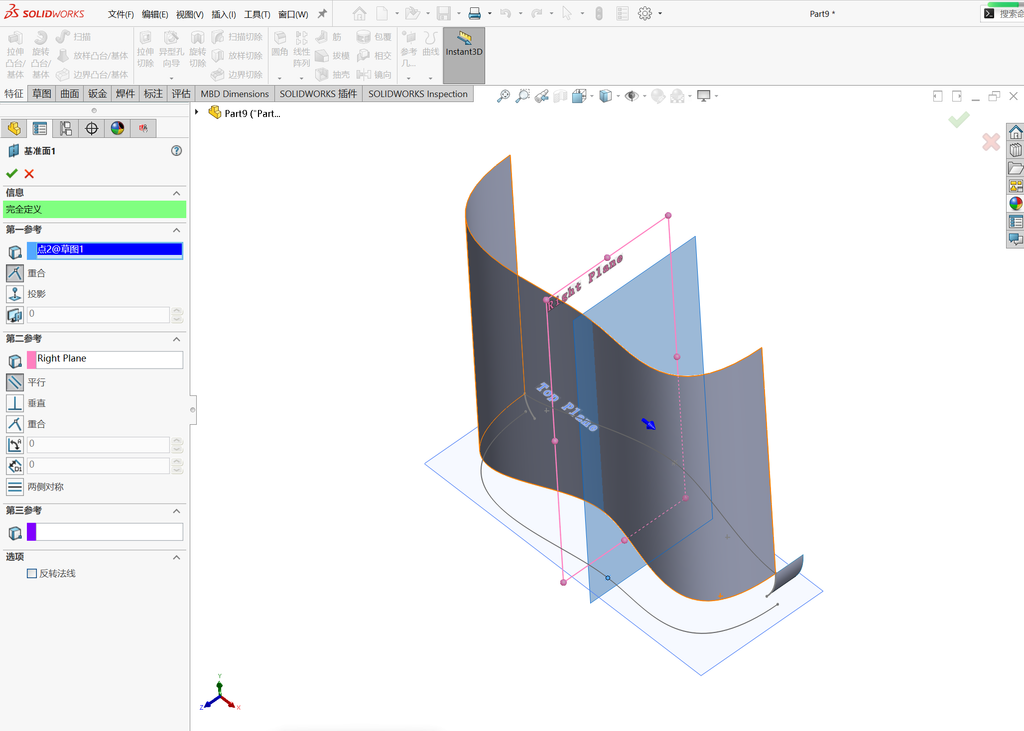Open the 编辑(E) menu

pos(155,14)
